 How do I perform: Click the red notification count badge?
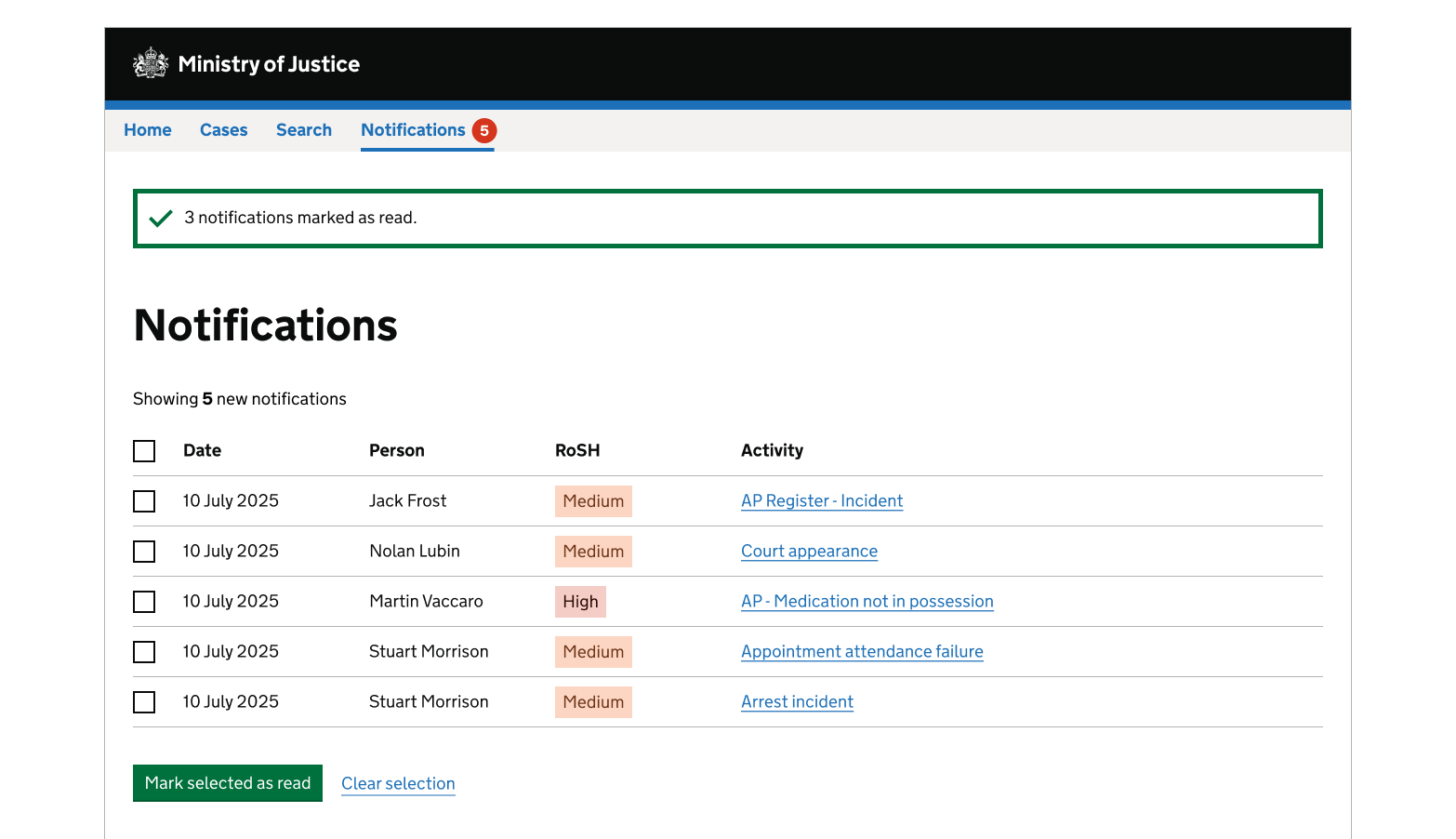(483, 131)
